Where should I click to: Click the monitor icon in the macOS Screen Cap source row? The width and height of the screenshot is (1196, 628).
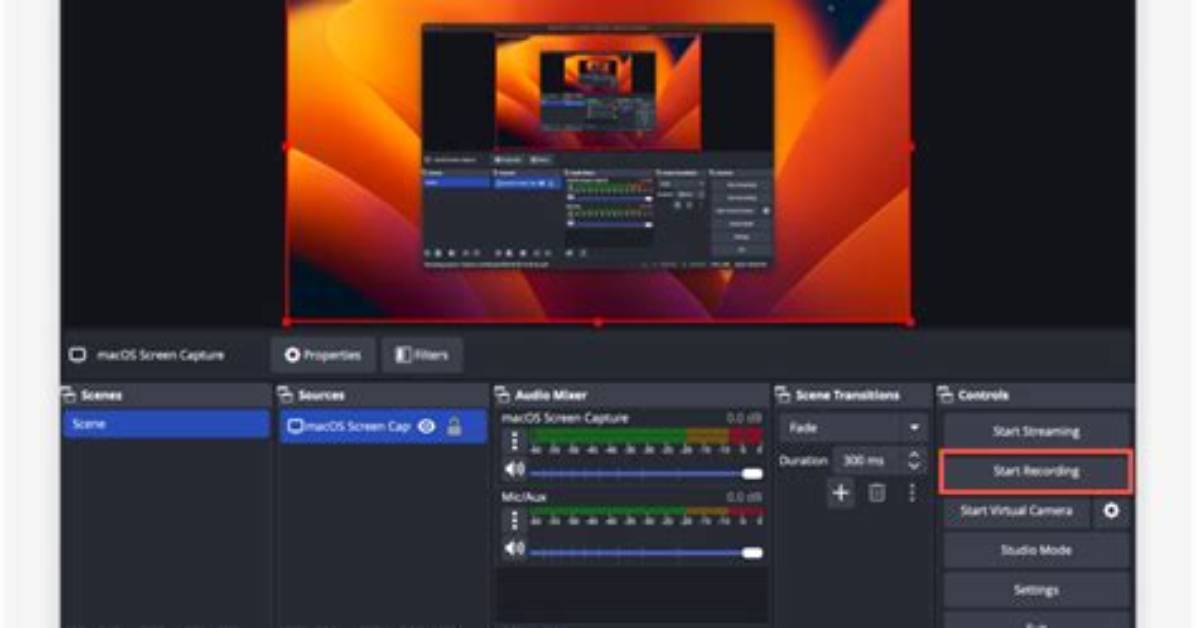pyautogui.click(x=294, y=426)
